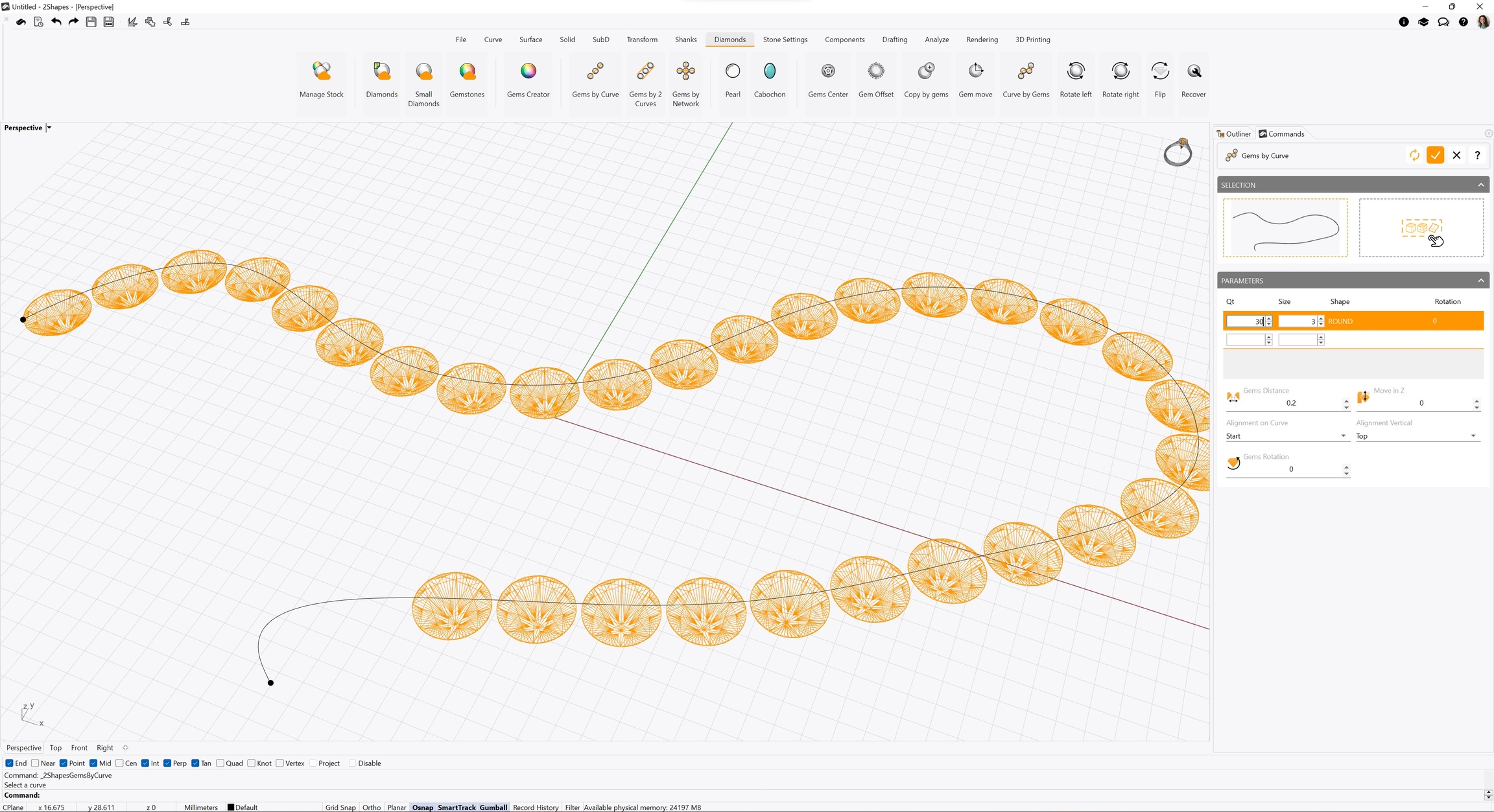The image size is (1494, 812).
Task: Confirm Gems by Curve with orange checkmark
Action: point(1435,156)
